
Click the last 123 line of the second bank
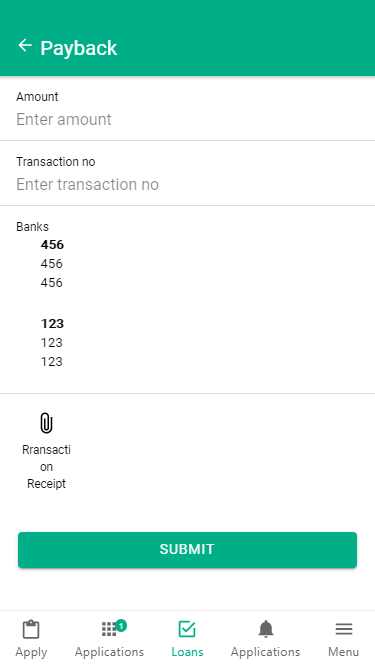point(51,362)
